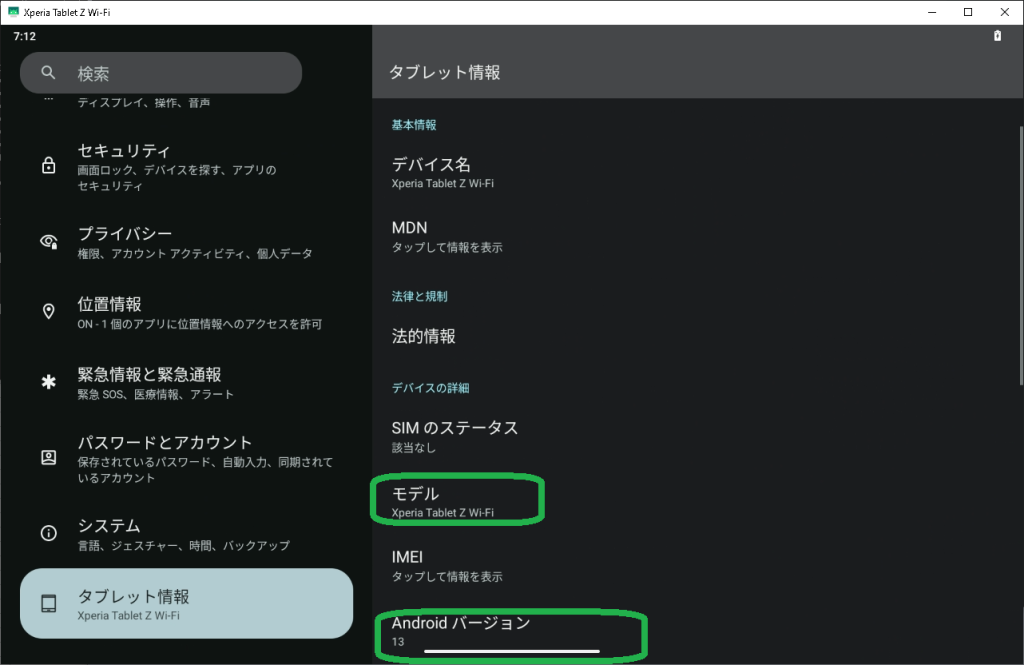Open the SIM のステータス item
1024x665 pixels.
tap(696, 436)
